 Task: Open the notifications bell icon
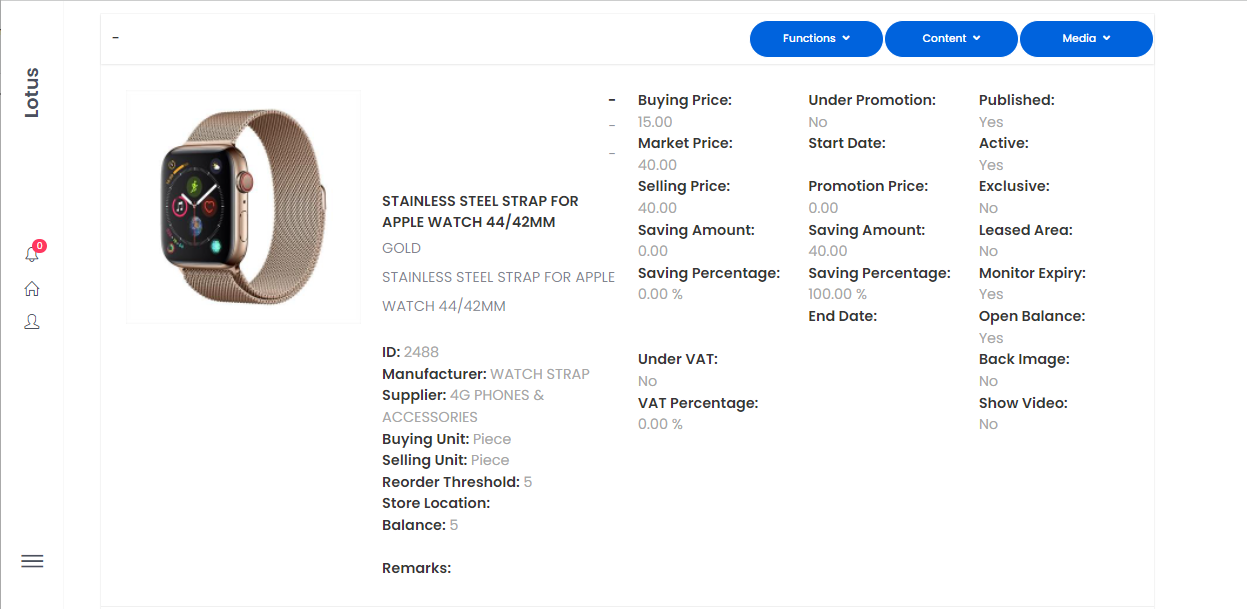[32, 254]
